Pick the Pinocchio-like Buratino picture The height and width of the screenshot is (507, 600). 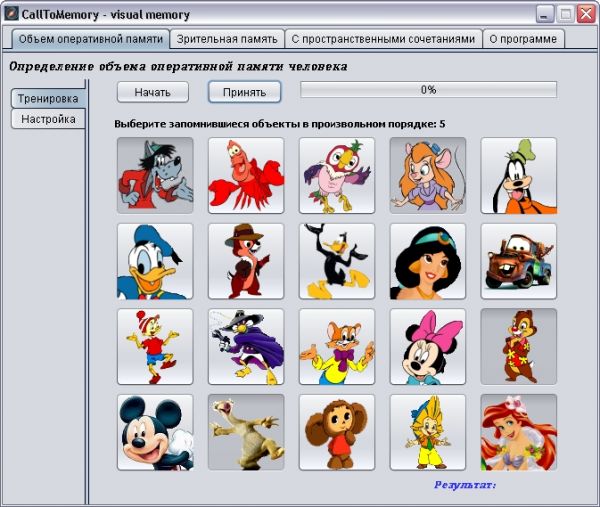(x=155, y=347)
